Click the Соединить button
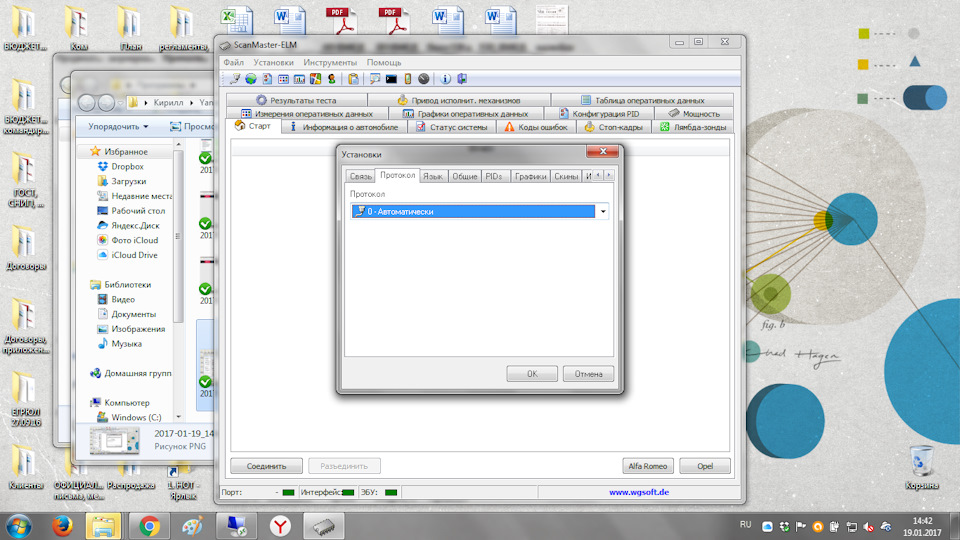The width and height of the screenshot is (960, 540). [266, 466]
